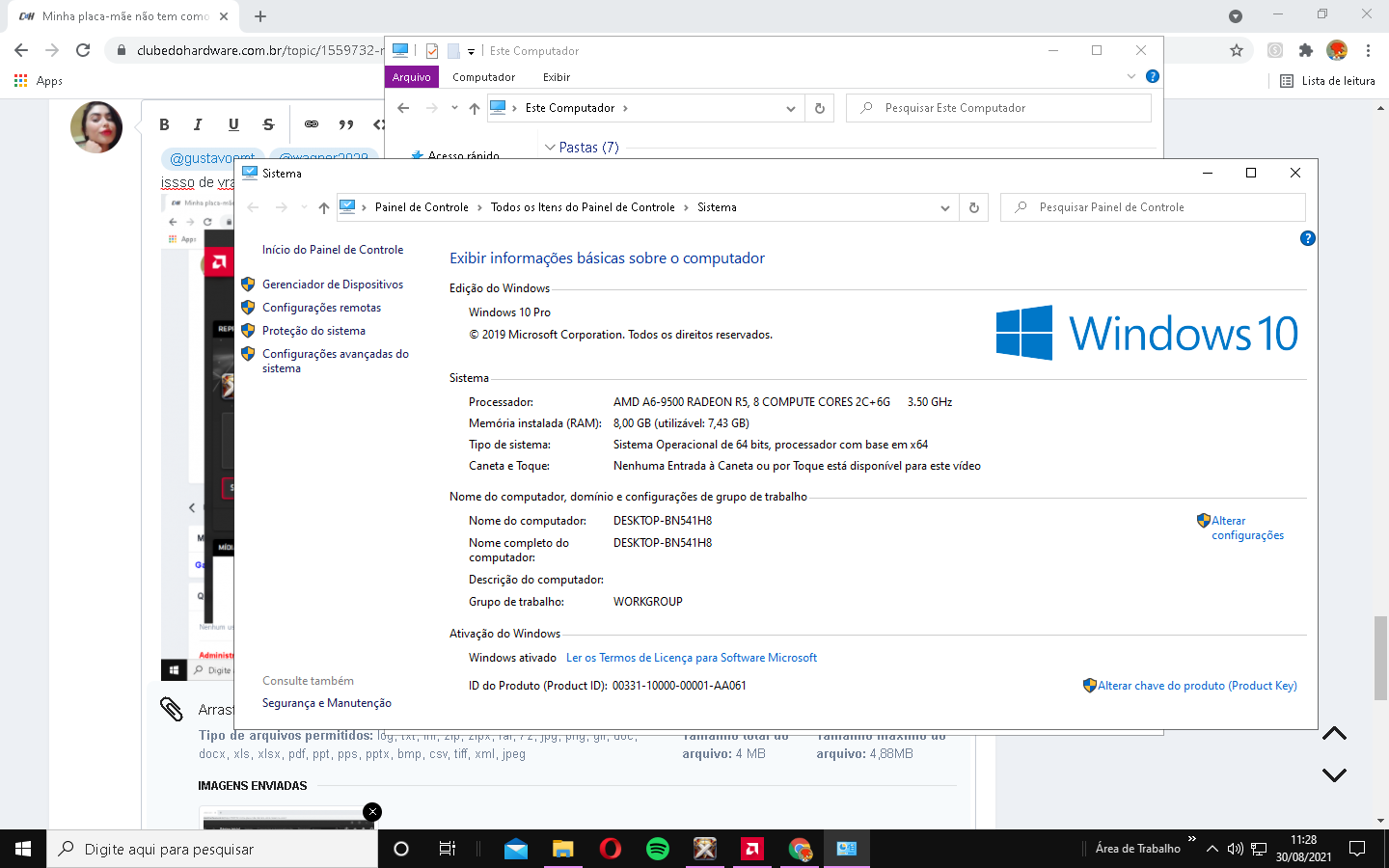Viewport: 1389px width, 868px height.
Task: Open Chrome extensions puzzle icon
Action: pos(1306,50)
